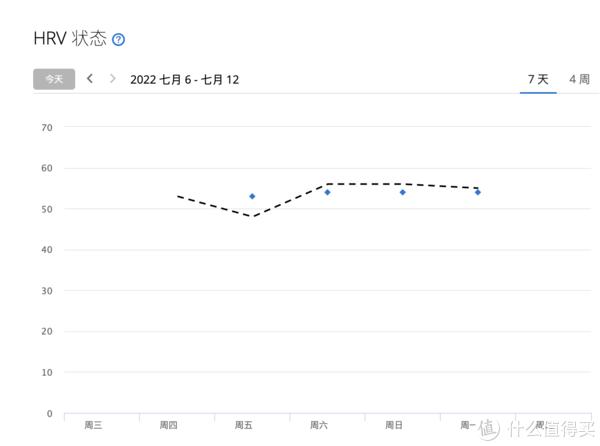Click the 周三 axis label
Screen dimensions: 600x446
93,425
